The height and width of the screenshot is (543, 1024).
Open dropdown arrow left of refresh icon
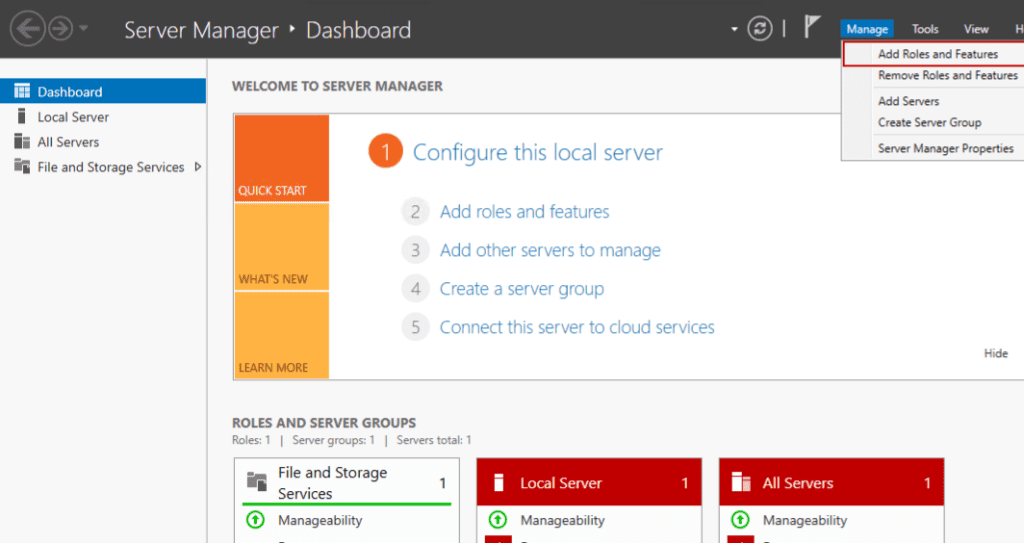pos(734,29)
